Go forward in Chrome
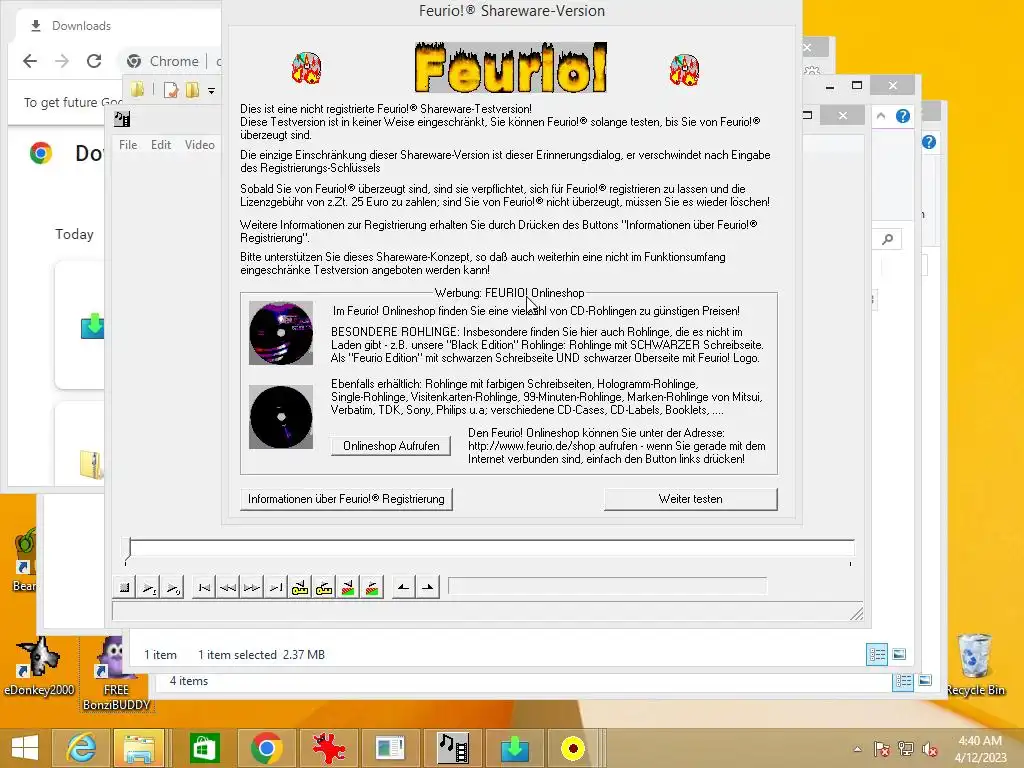This screenshot has height=768, width=1024. click(x=62, y=61)
